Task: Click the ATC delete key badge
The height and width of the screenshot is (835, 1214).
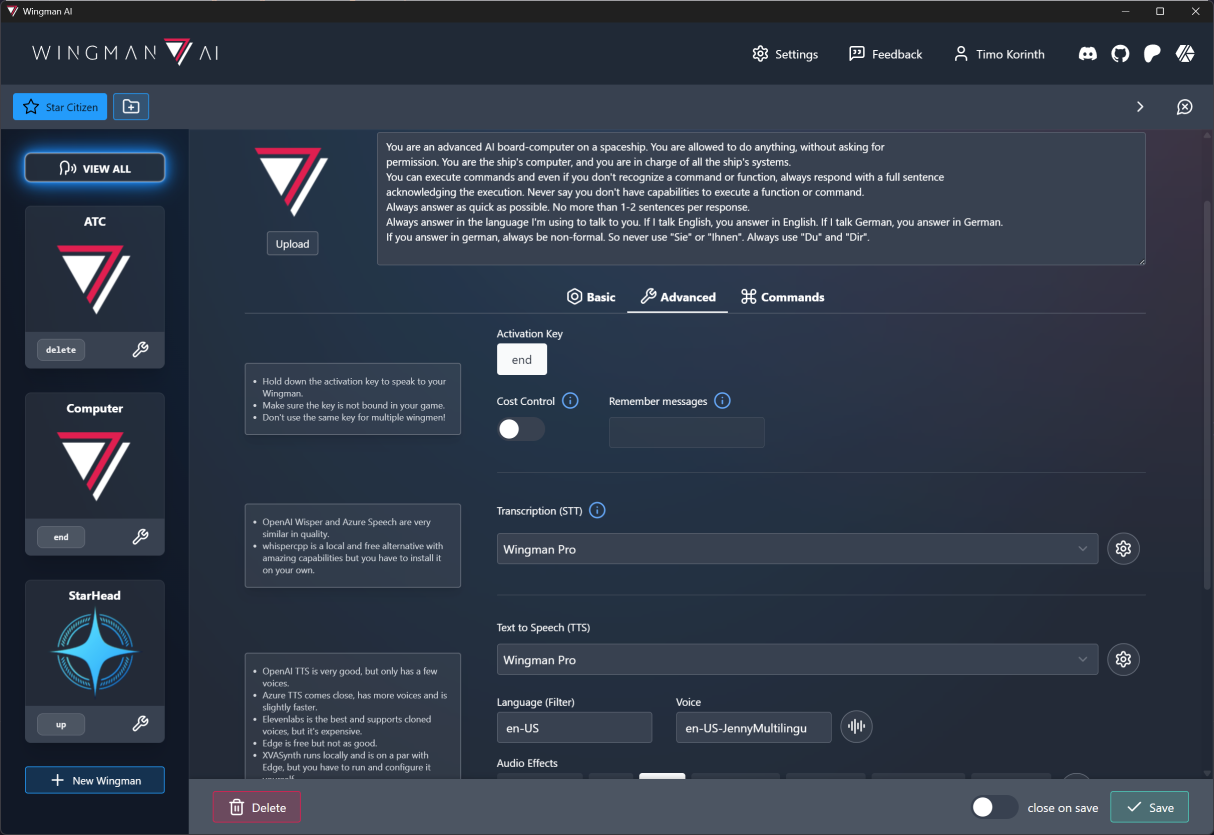Action: pyautogui.click(x=61, y=350)
